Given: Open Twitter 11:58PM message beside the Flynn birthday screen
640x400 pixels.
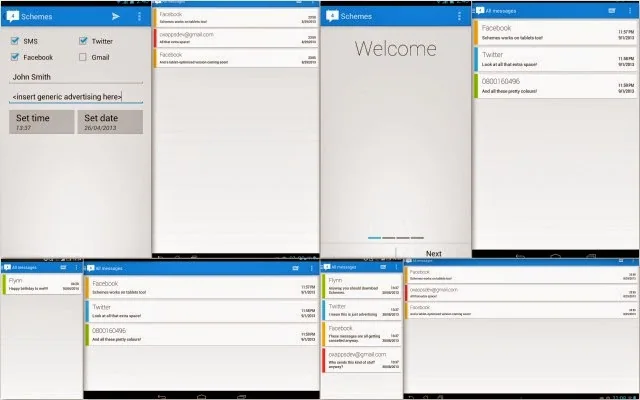Looking at the screenshot, I should [202, 311].
